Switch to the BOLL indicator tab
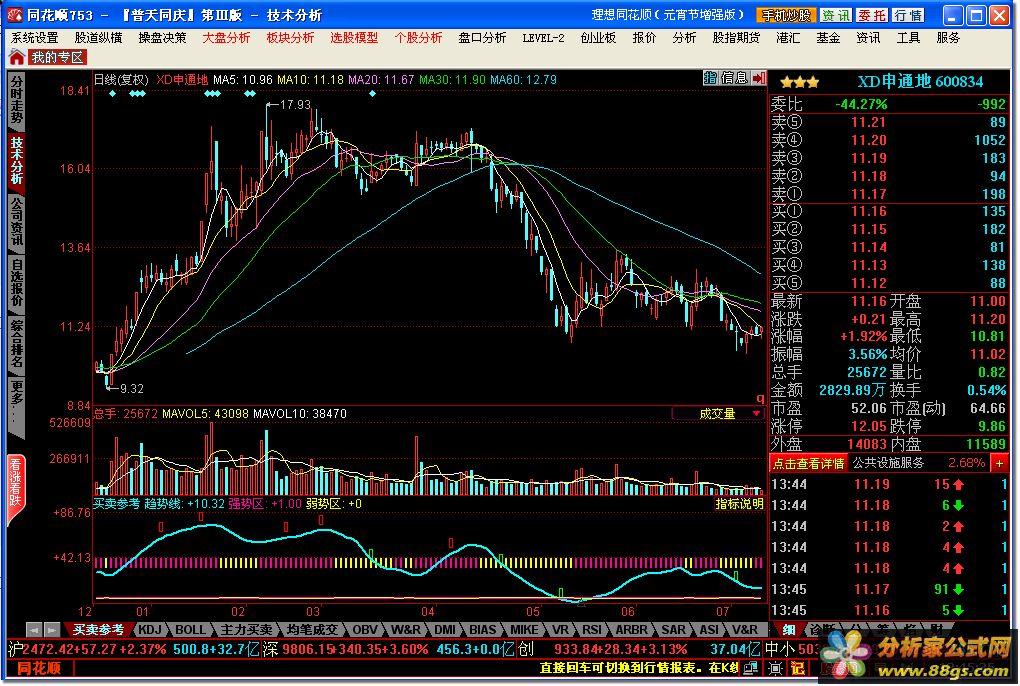This screenshot has width=1020, height=686. coord(190,629)
